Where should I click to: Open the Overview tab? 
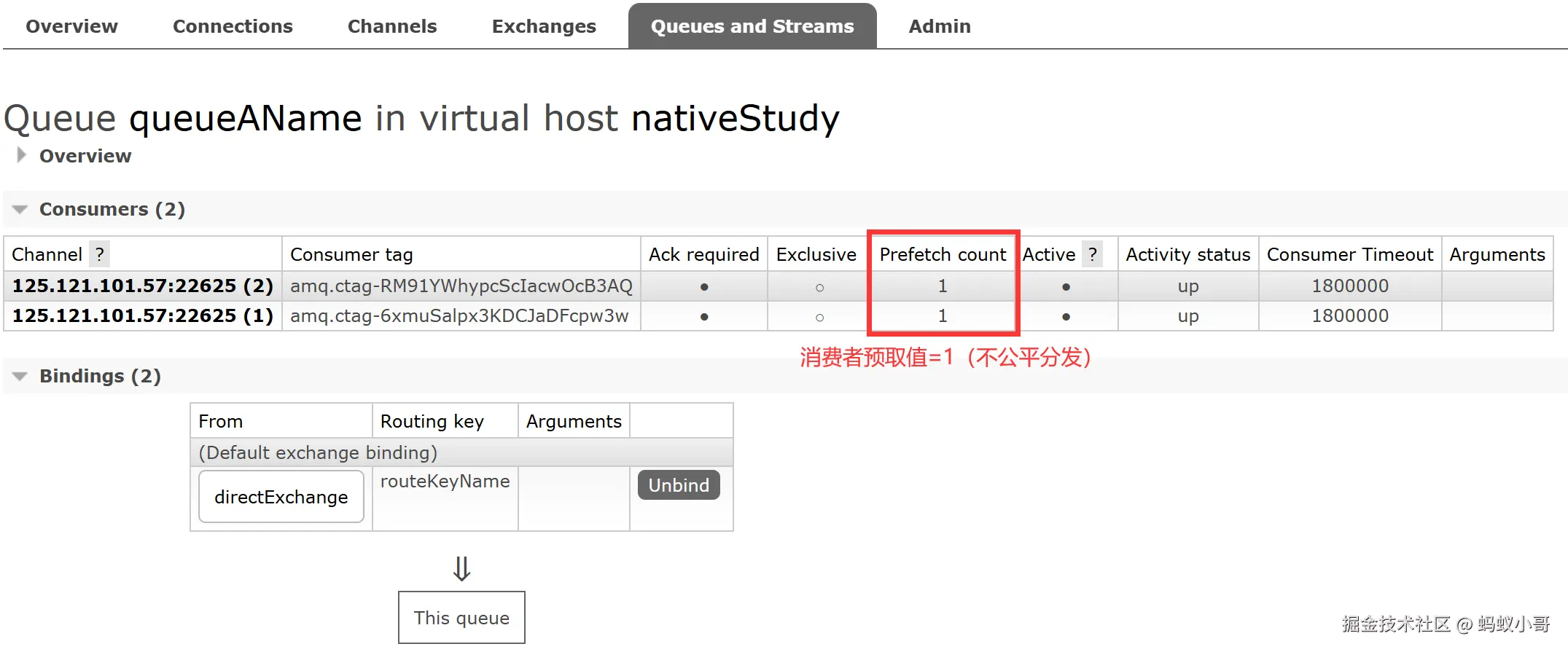coord(71,26)
